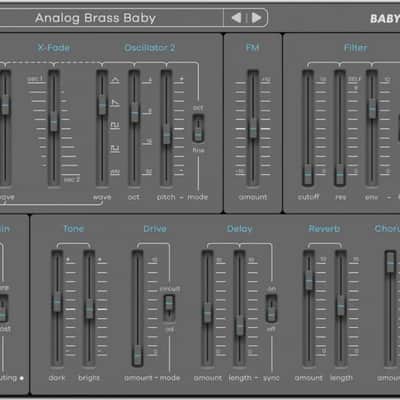
Task: Click the Oscillator 2 pitch slider handle
Action: (x=167, y=134)
